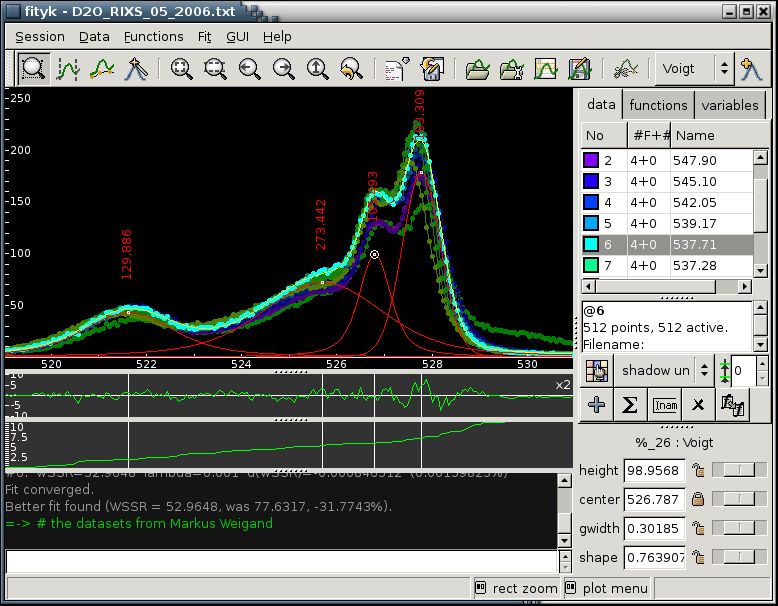
Task: Open the 'shadow un' combo box
Action: click(x=664, y=371)
